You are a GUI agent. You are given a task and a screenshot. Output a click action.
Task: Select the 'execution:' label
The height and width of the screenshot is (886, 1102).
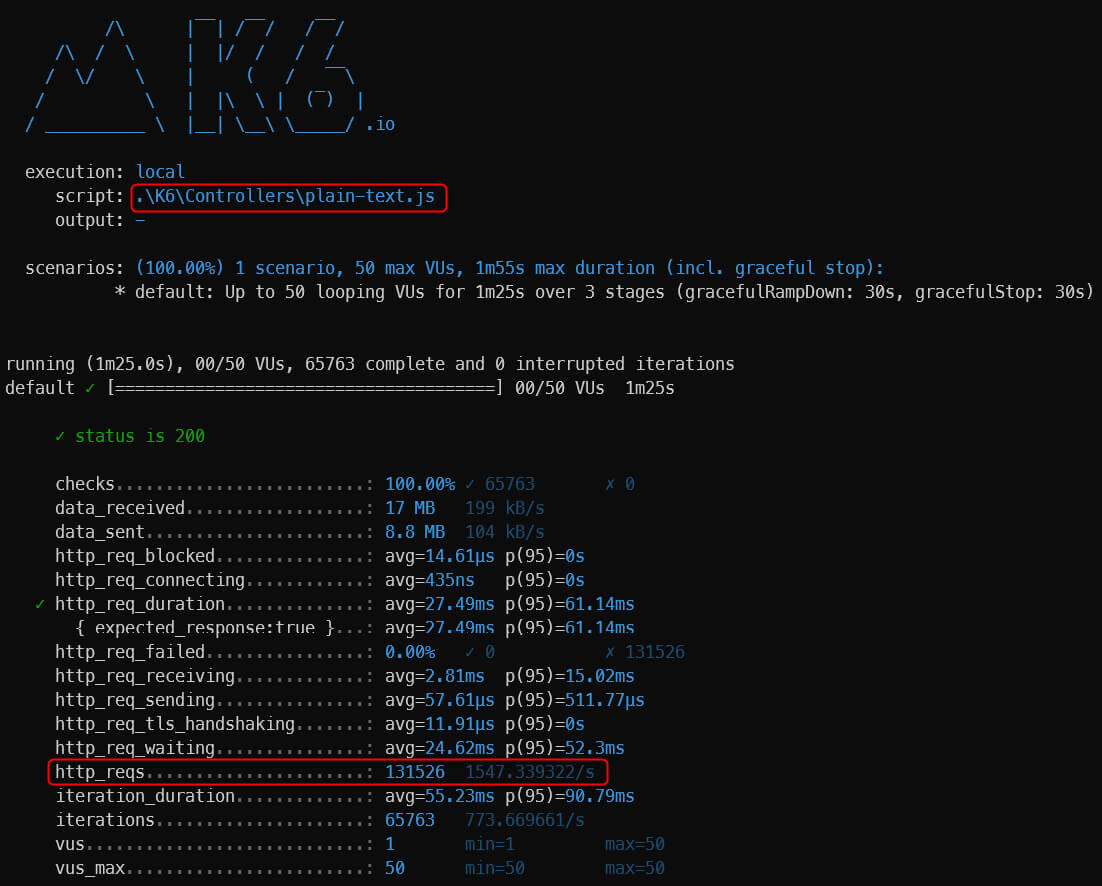click(74, 172)
